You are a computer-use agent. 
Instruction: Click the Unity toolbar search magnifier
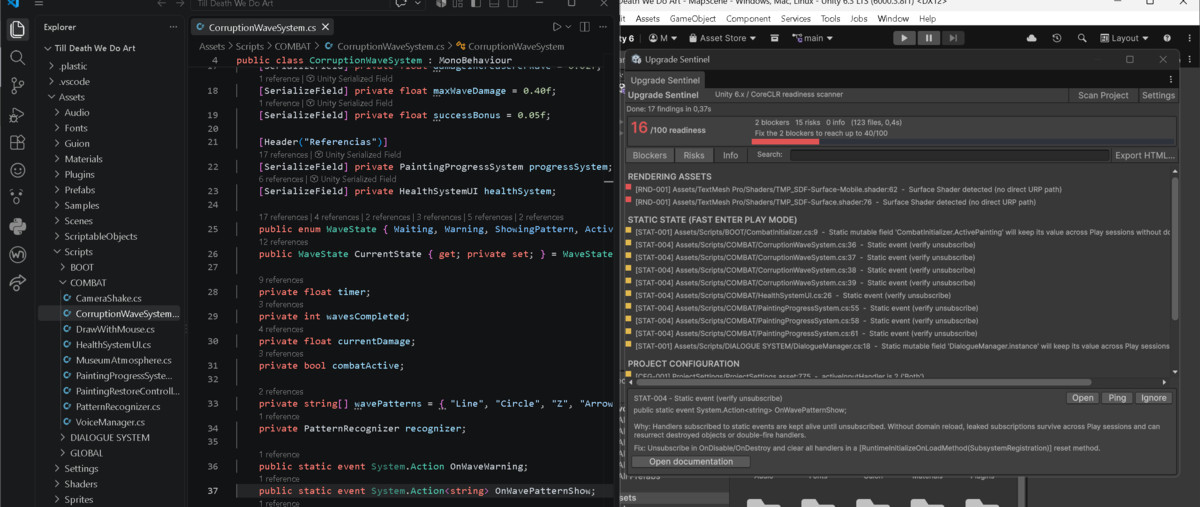tap(1082, 38)
